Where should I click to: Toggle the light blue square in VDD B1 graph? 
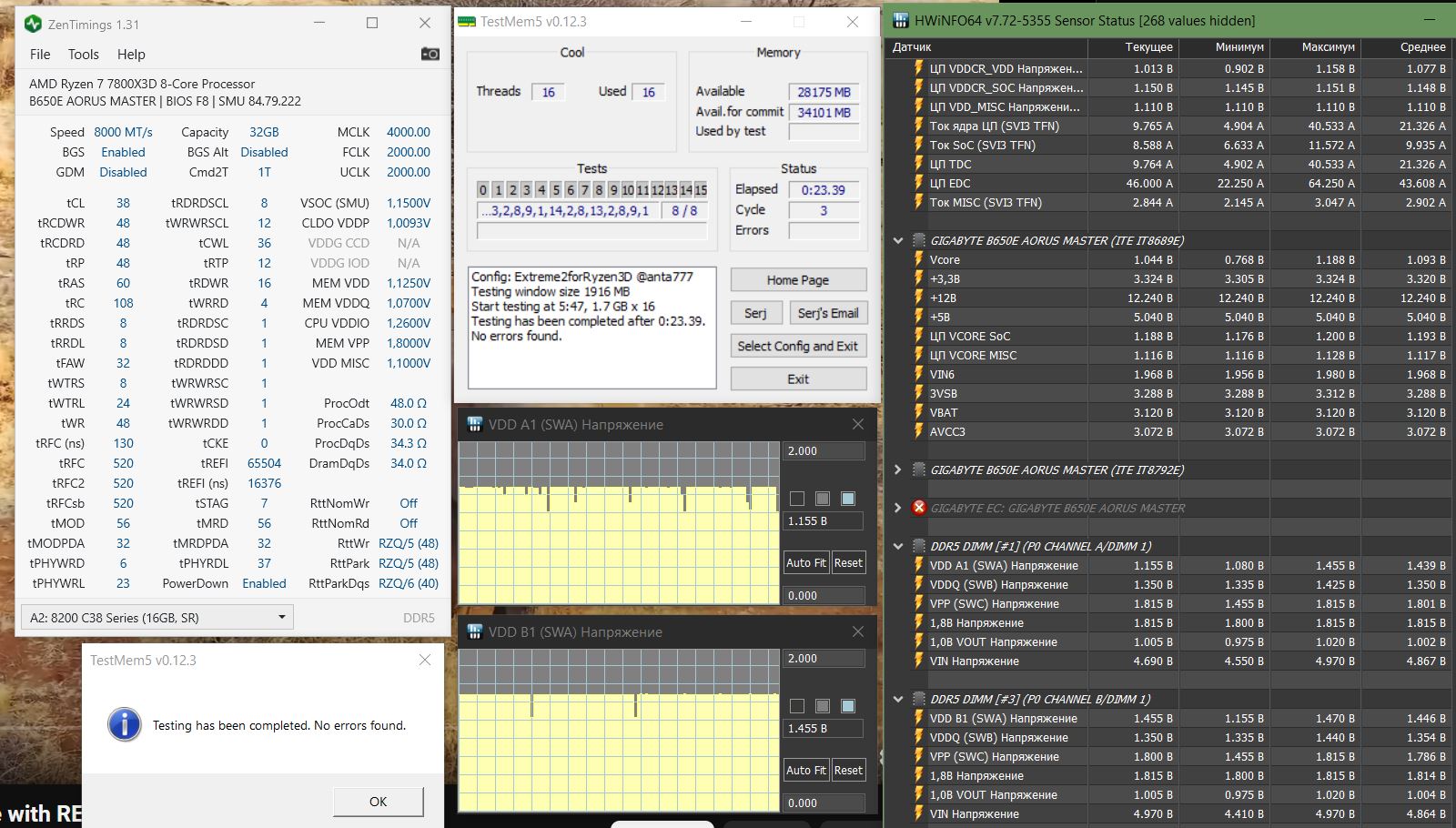tap(848, 705)
